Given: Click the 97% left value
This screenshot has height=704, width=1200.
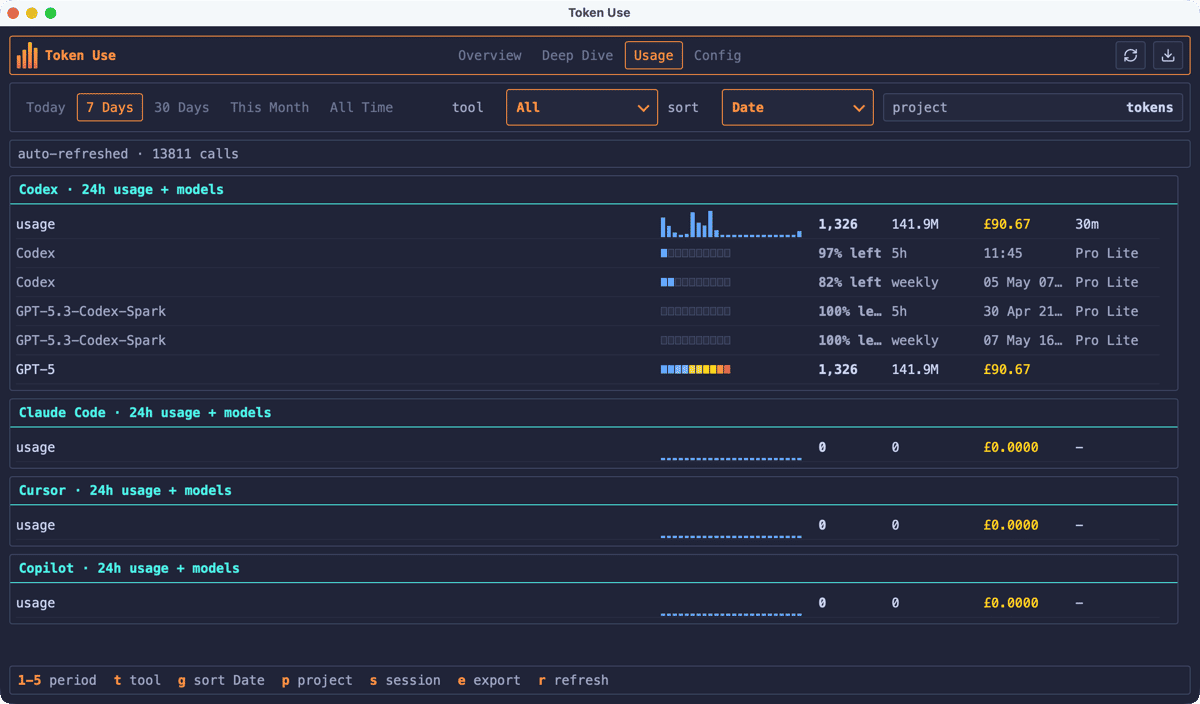Looking at the screenshot, I should pos(850,253).
